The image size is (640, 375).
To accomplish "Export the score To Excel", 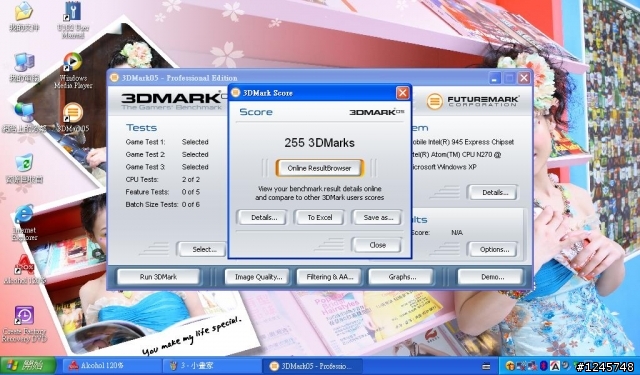I will click(320, 217).
